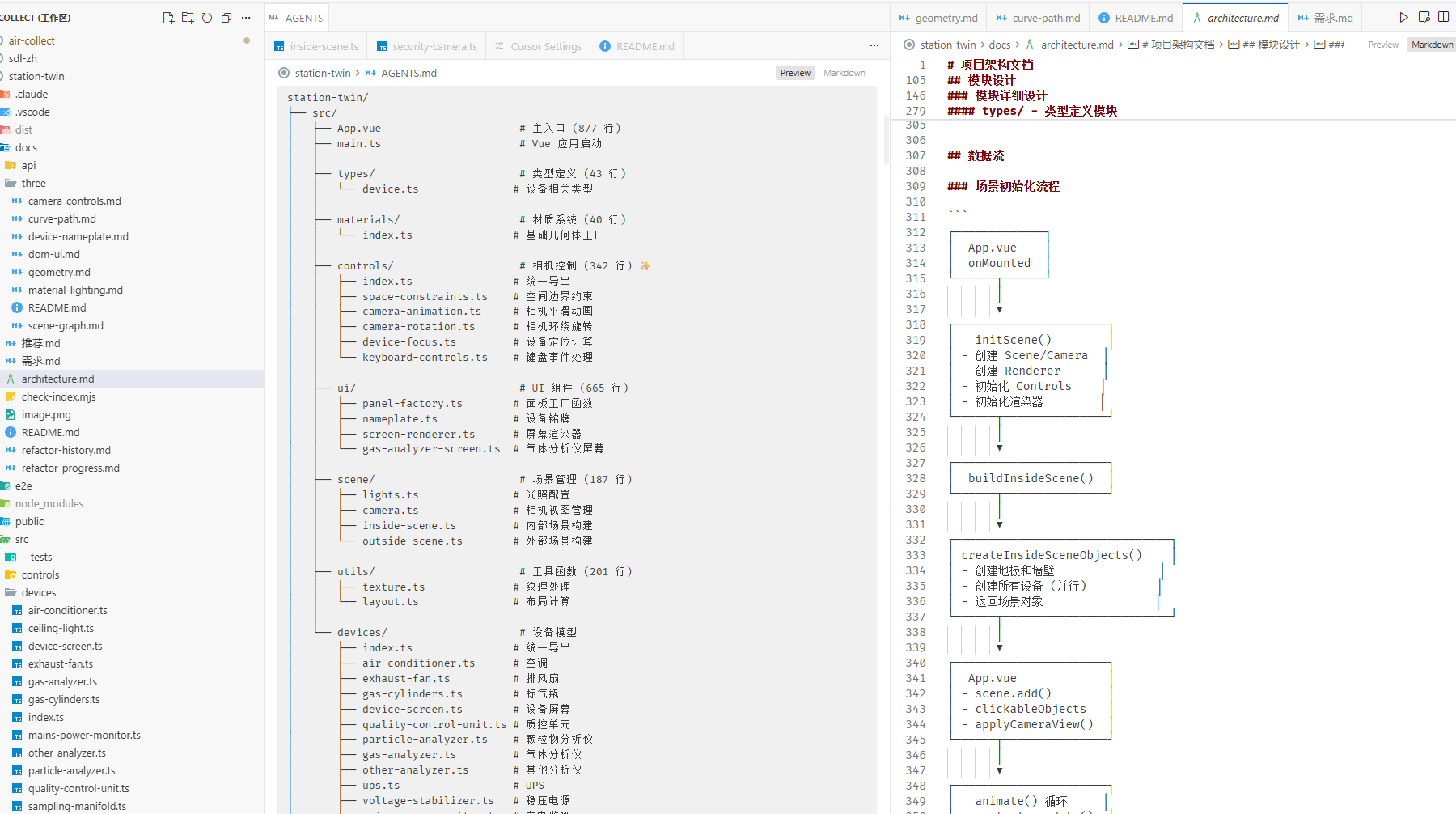Expand the e2e folder in explorer
This screenshot has height=814, width=1456.
click(x=23, y=485)
